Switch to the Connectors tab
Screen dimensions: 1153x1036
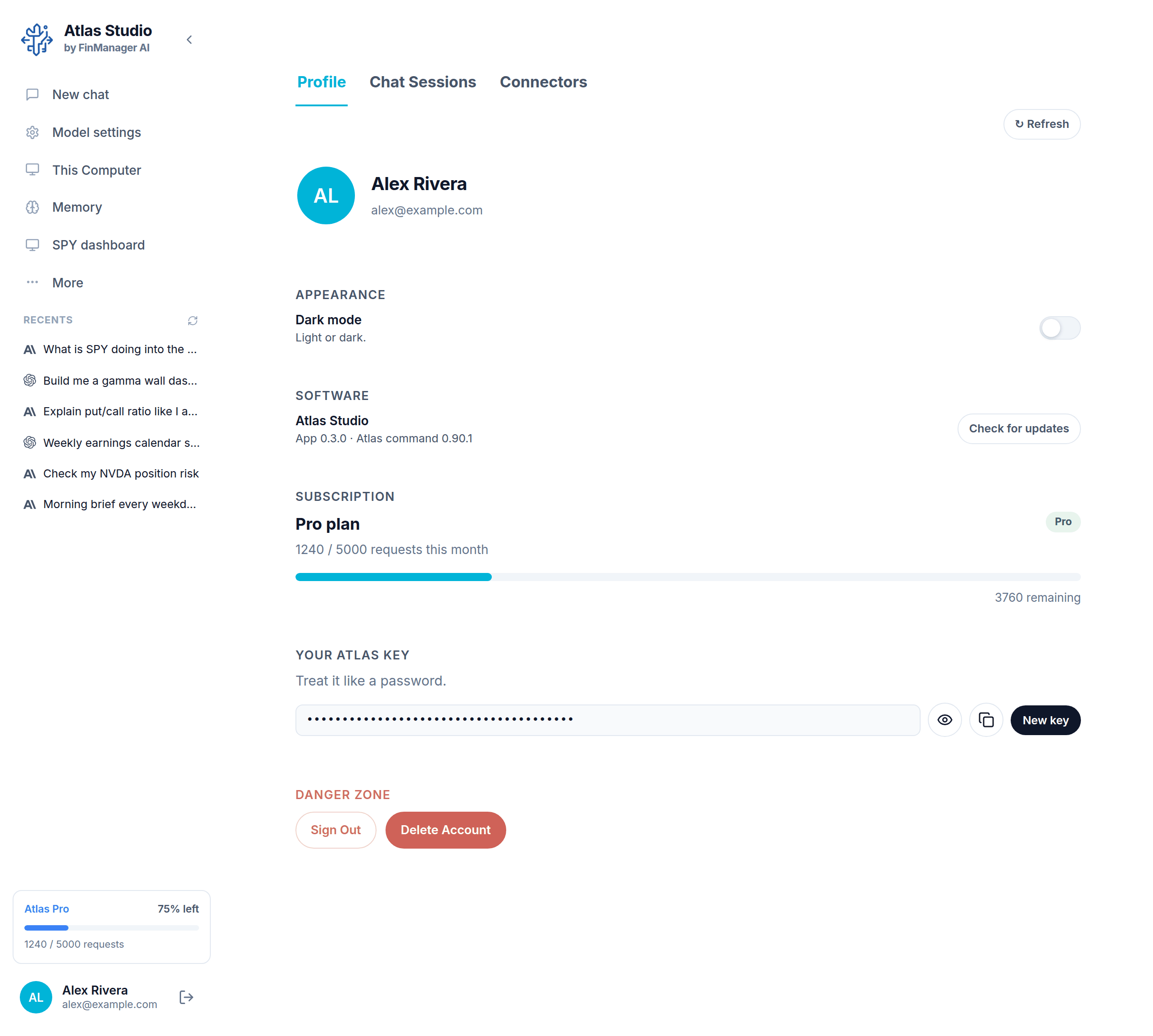pyautogui.click(x=544, y=82)
